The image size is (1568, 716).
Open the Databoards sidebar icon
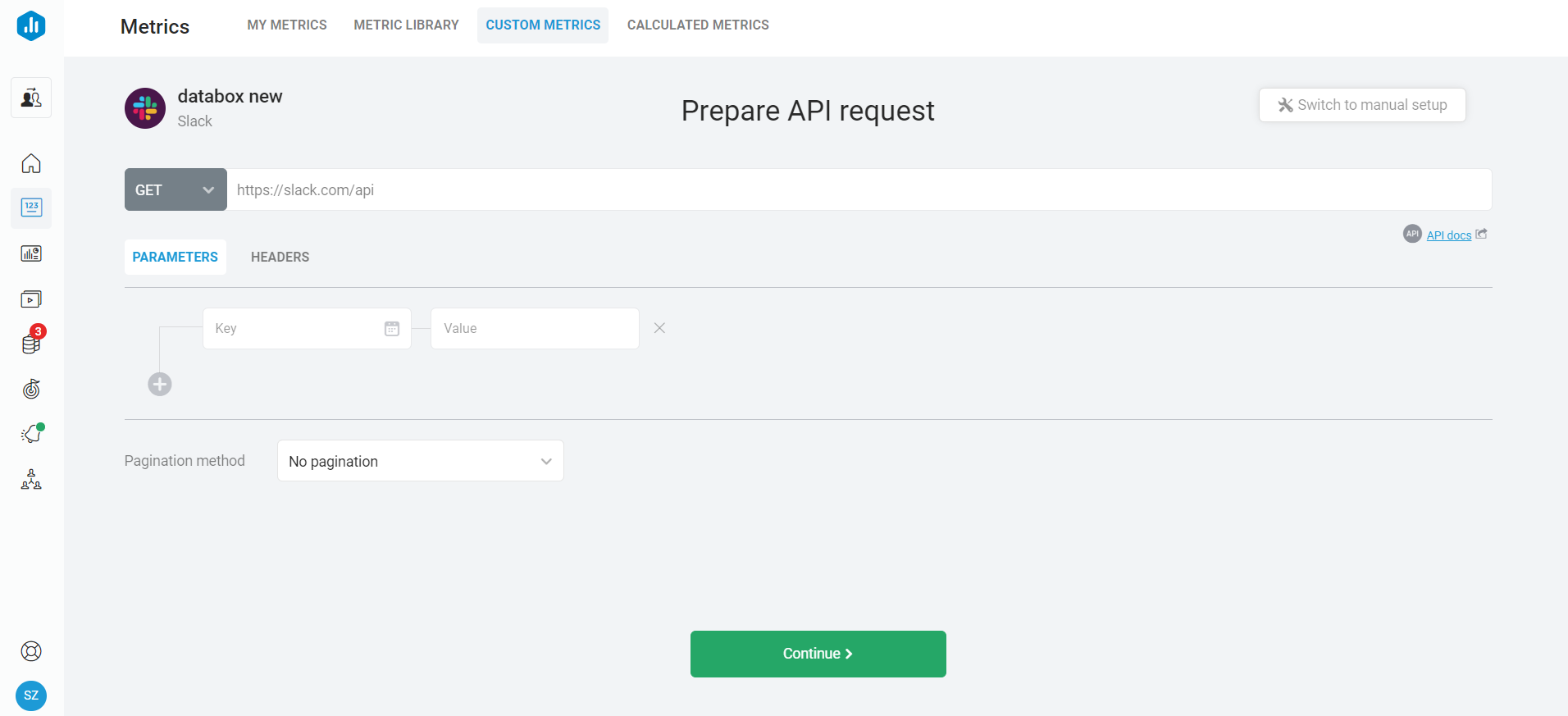point(31,253)
